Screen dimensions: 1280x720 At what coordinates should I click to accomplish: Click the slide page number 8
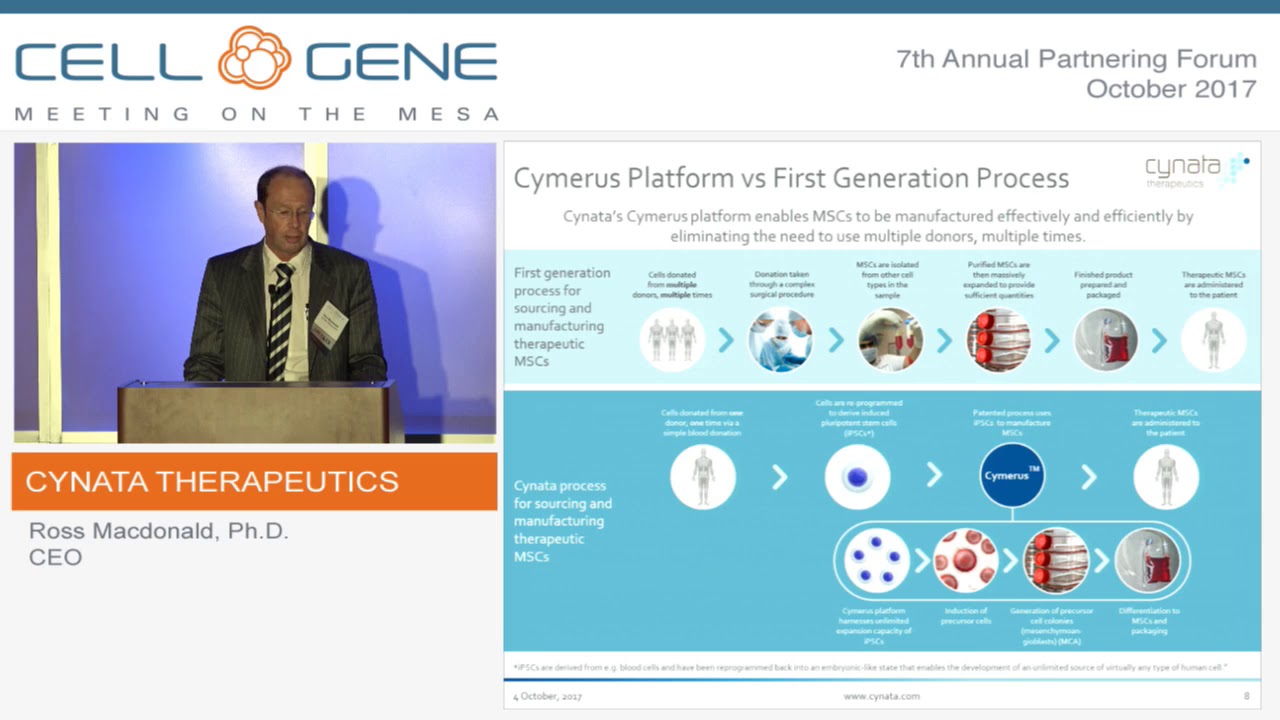pyautogui.click(x=1246, y=696)
